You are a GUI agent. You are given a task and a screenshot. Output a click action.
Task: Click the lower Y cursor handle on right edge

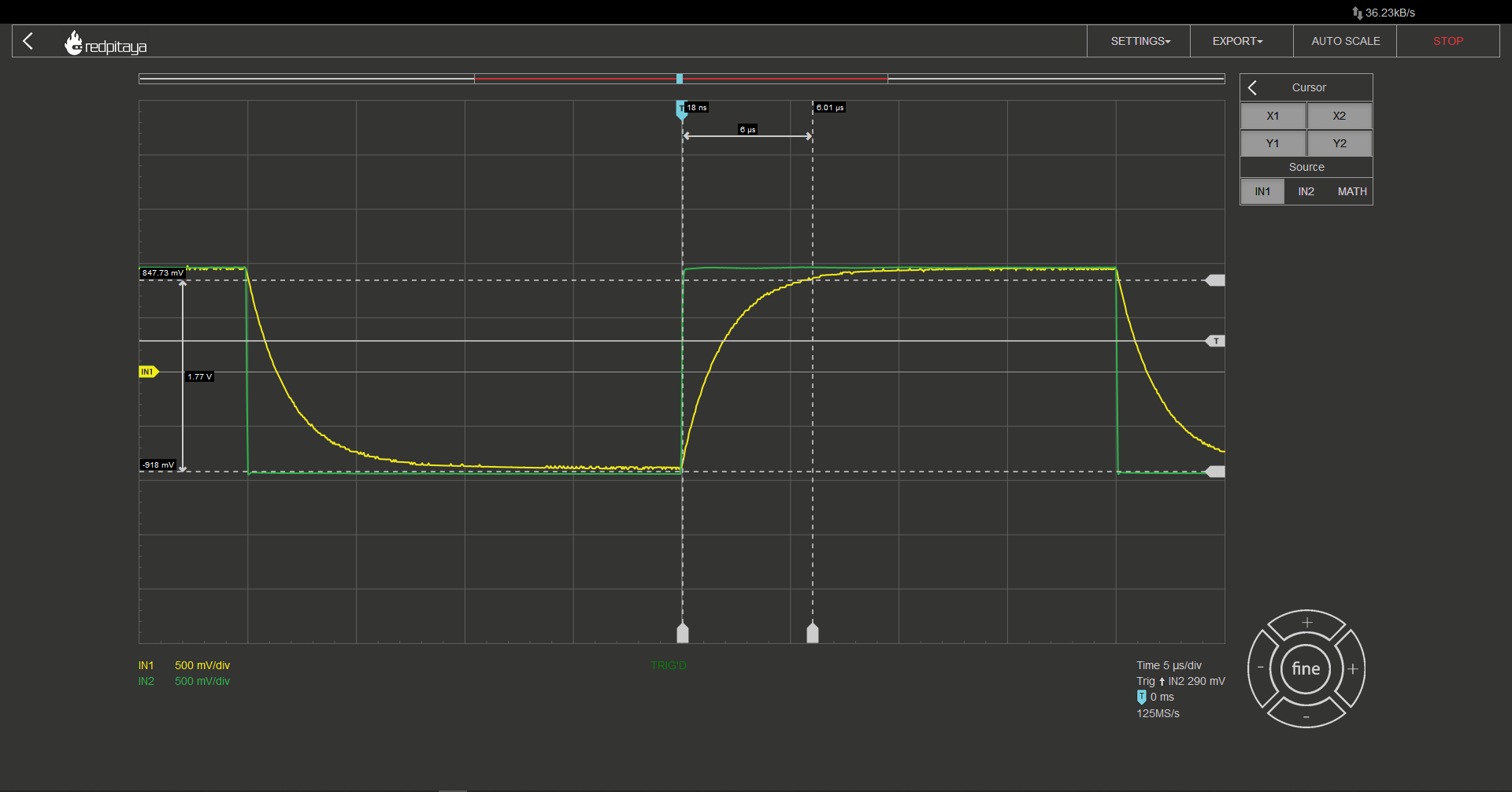(1215, 472)
